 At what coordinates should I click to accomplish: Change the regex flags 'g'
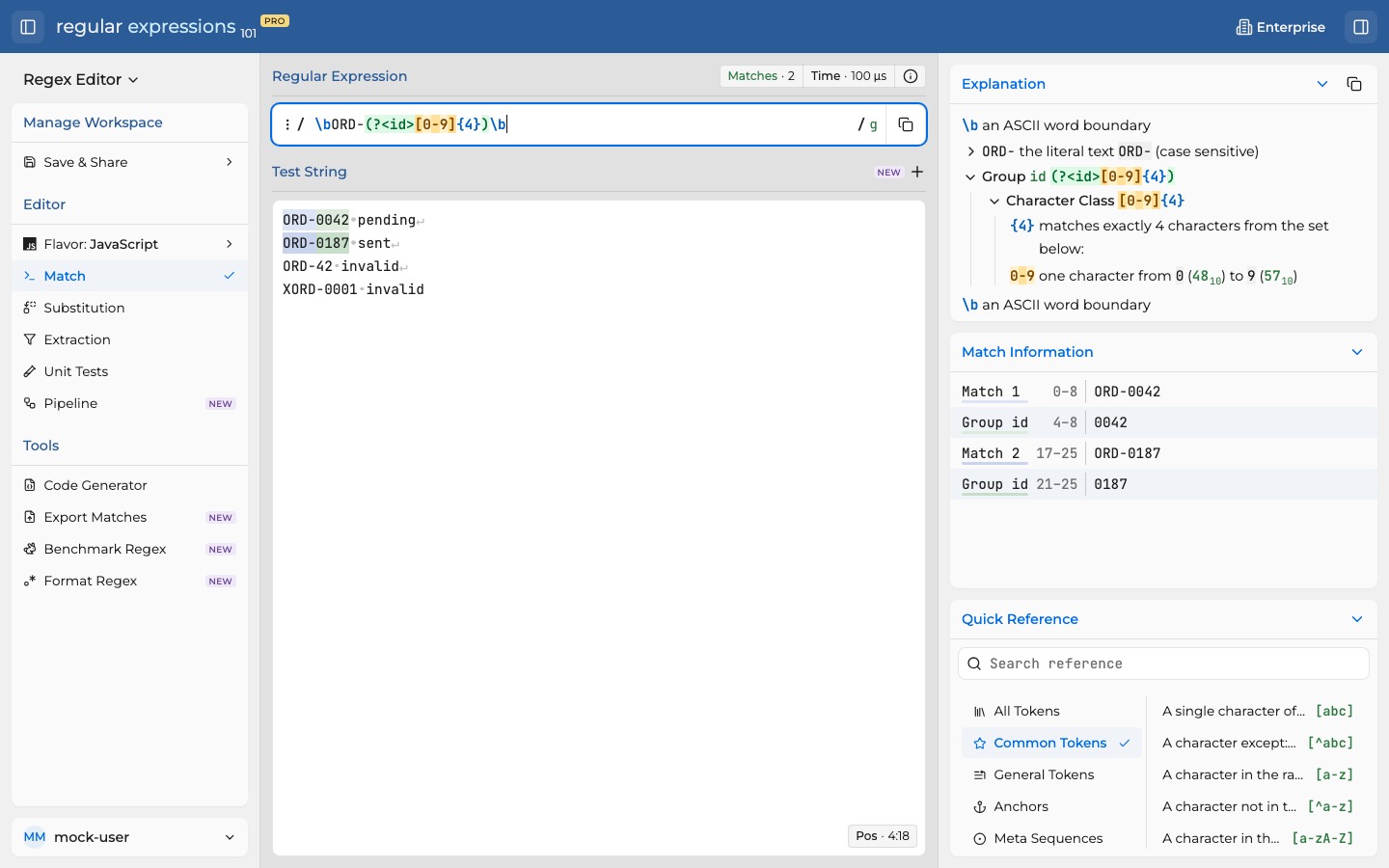(874, 124)
